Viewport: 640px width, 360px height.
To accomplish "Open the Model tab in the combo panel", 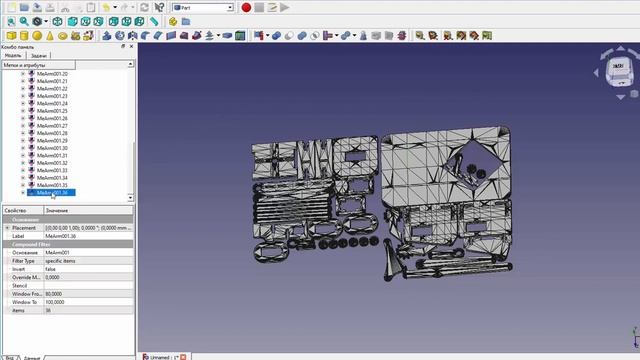I will 13,56.
